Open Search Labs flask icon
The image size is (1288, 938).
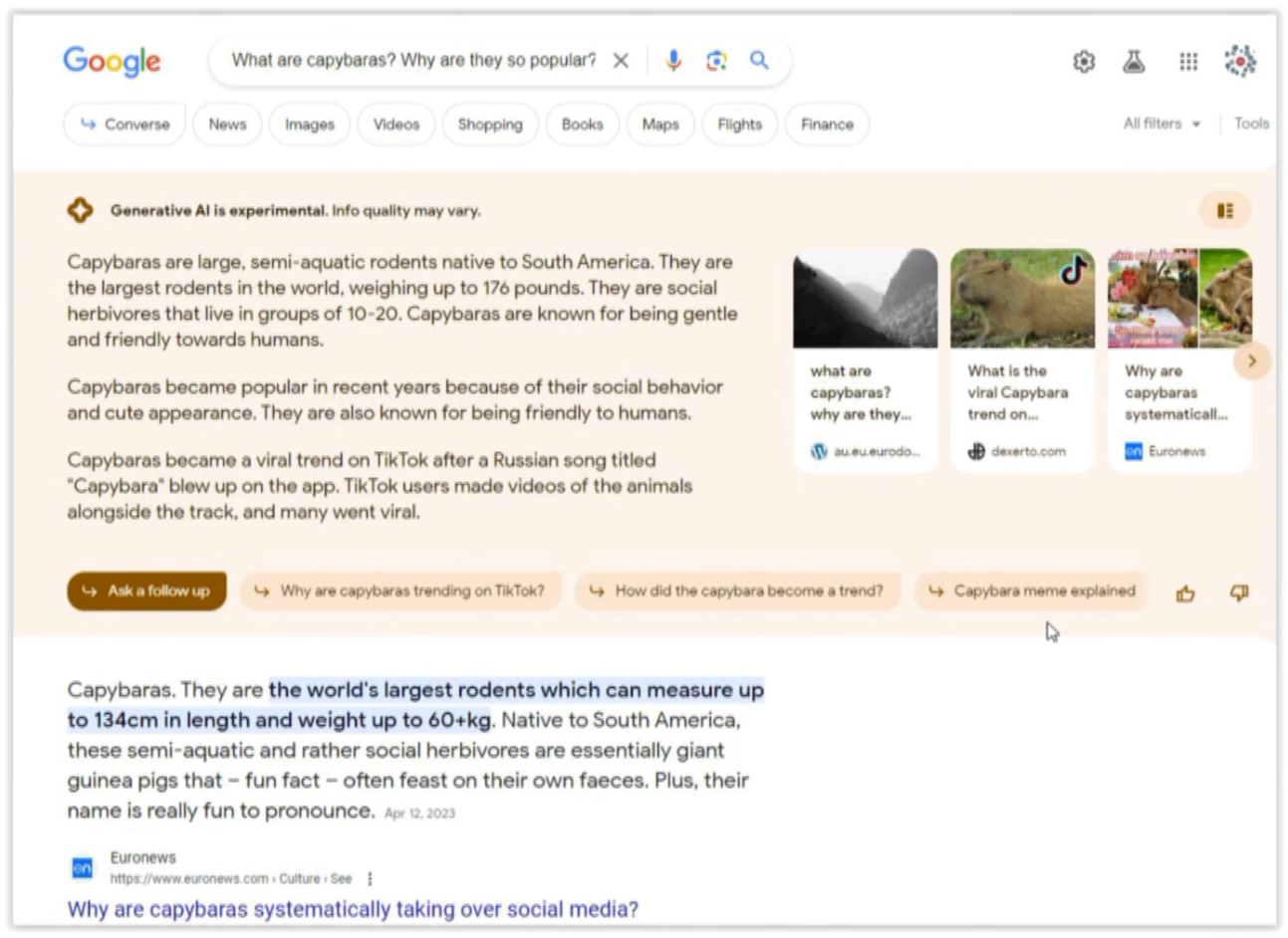[1134, 62]
